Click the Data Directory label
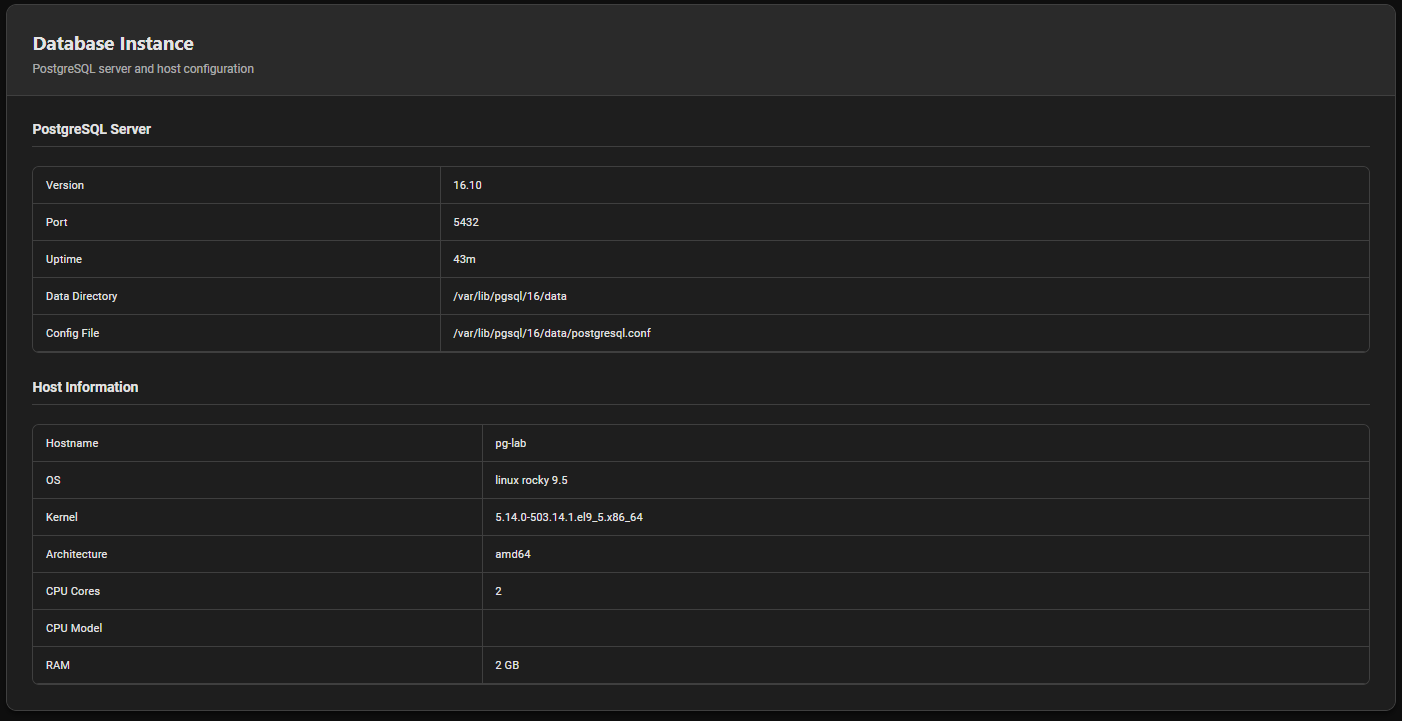This screenshot has height=721, width=1402. tap(82, 296)
